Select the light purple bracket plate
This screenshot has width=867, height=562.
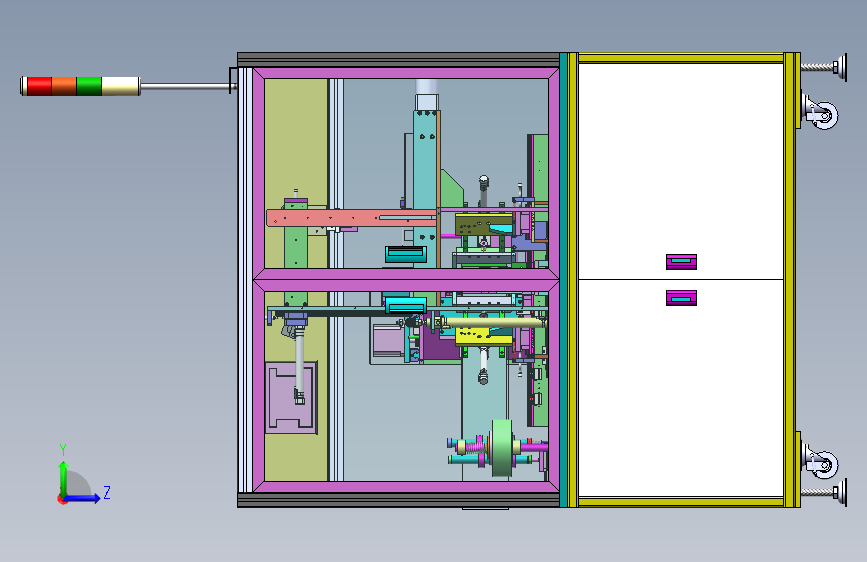(x=291, y=398)
